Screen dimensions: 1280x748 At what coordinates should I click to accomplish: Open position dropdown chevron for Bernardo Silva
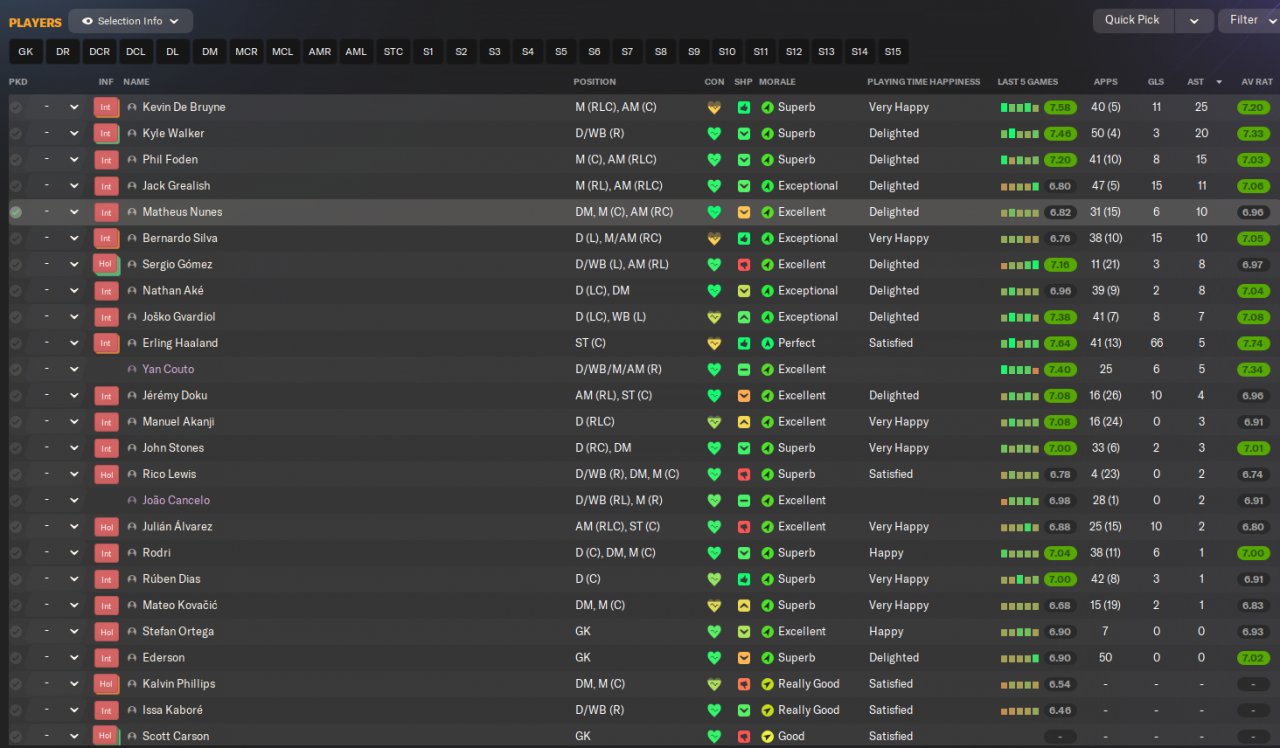[x=74, y=238]
